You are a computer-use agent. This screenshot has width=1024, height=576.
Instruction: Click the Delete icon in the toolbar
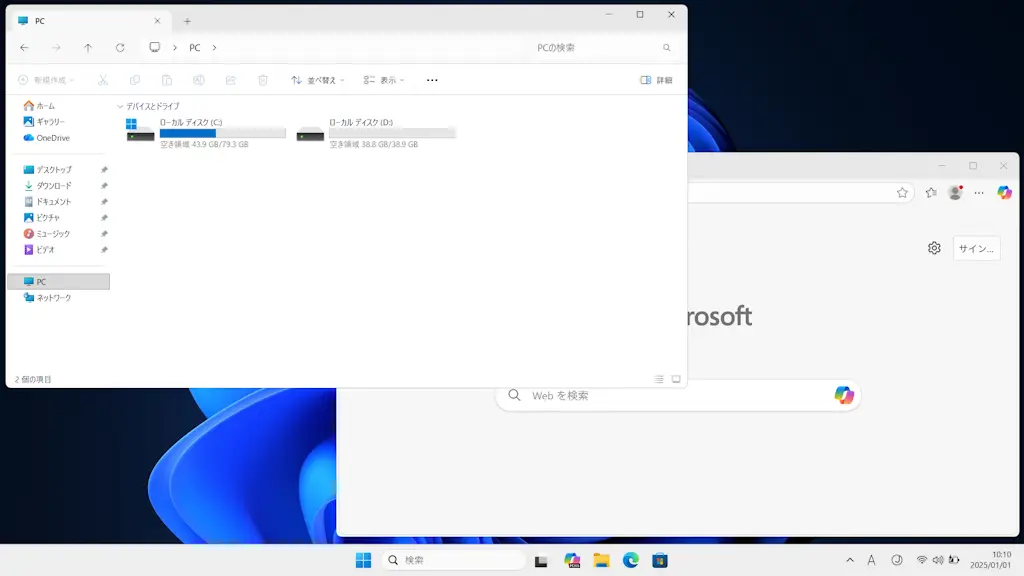point(261,79)
